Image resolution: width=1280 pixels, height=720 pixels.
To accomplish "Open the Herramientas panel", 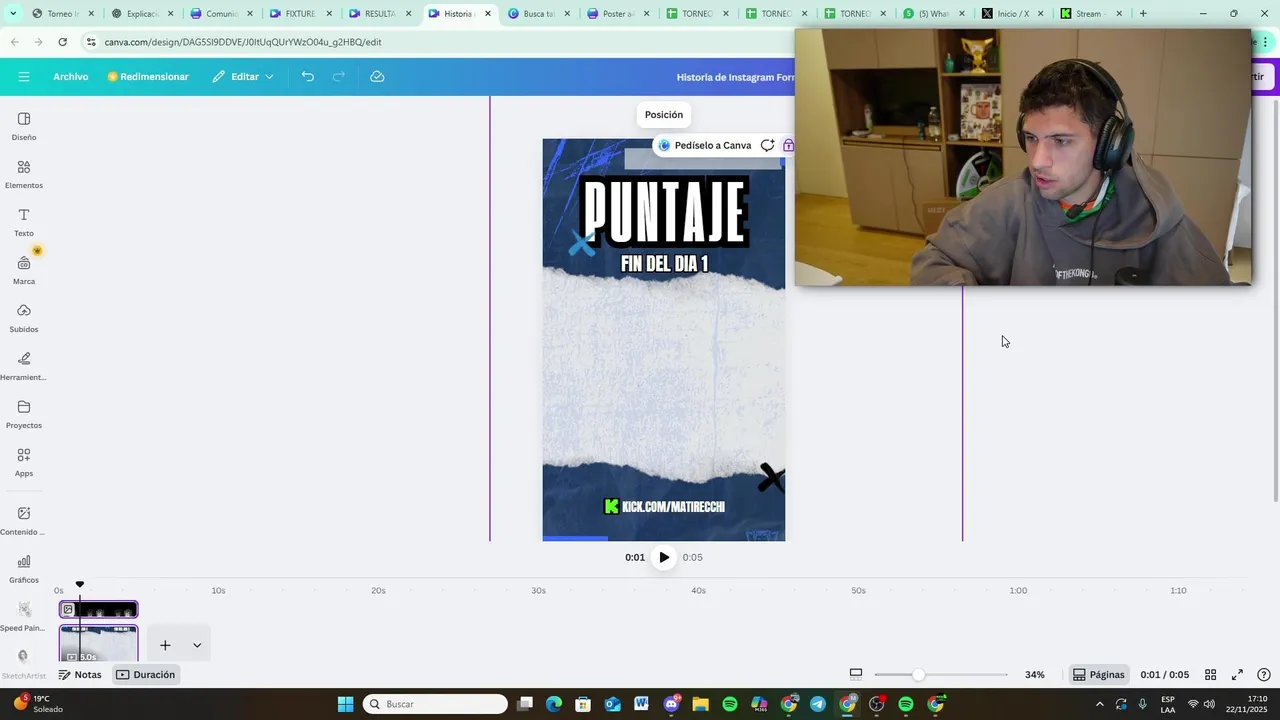I will (24, 366).
